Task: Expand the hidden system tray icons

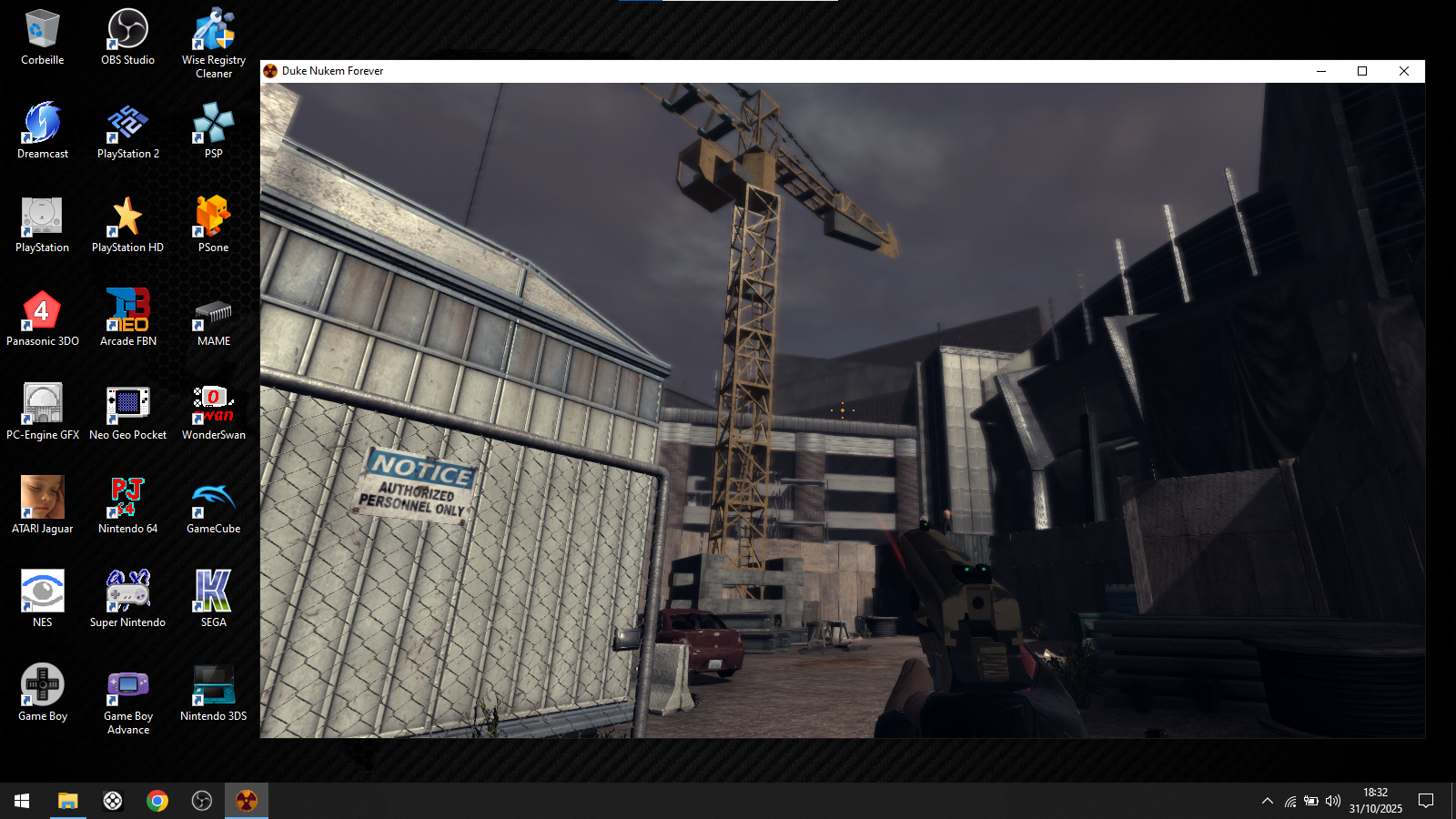Action: coord(1267,801)
